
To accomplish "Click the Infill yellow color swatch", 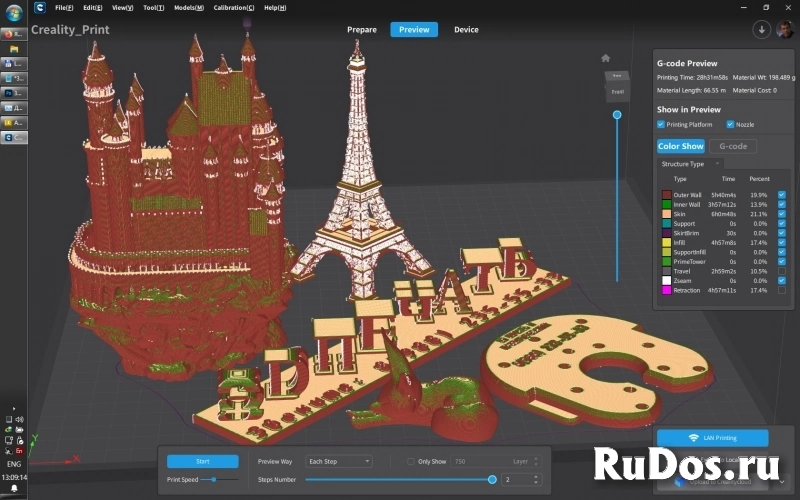I will click(x=666, y=243).
